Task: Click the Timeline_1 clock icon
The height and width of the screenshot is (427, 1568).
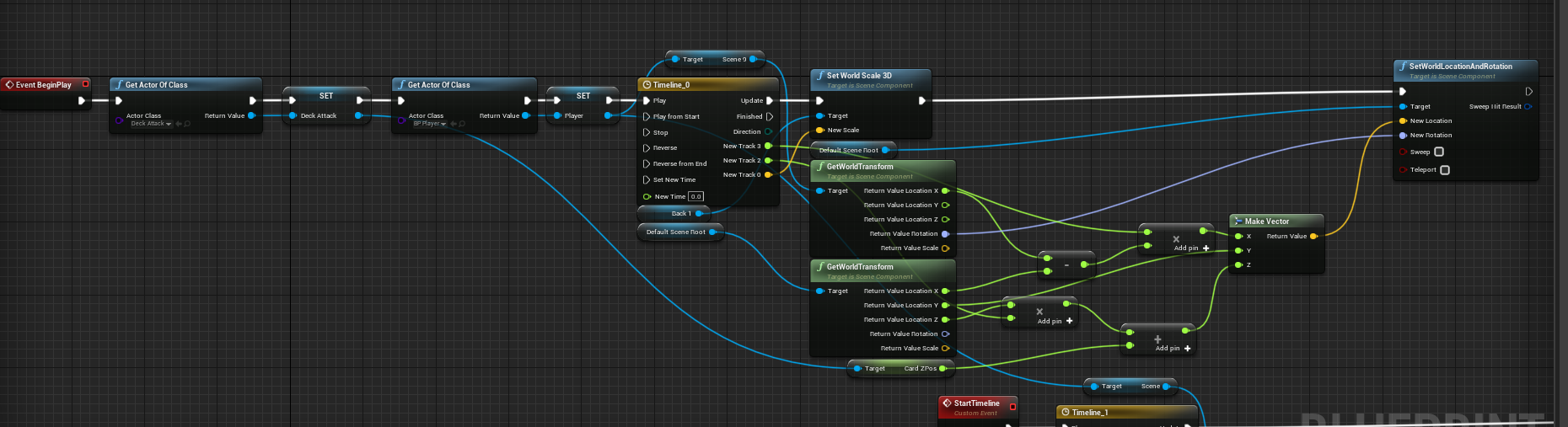Action: click(x=1065, y=413)
